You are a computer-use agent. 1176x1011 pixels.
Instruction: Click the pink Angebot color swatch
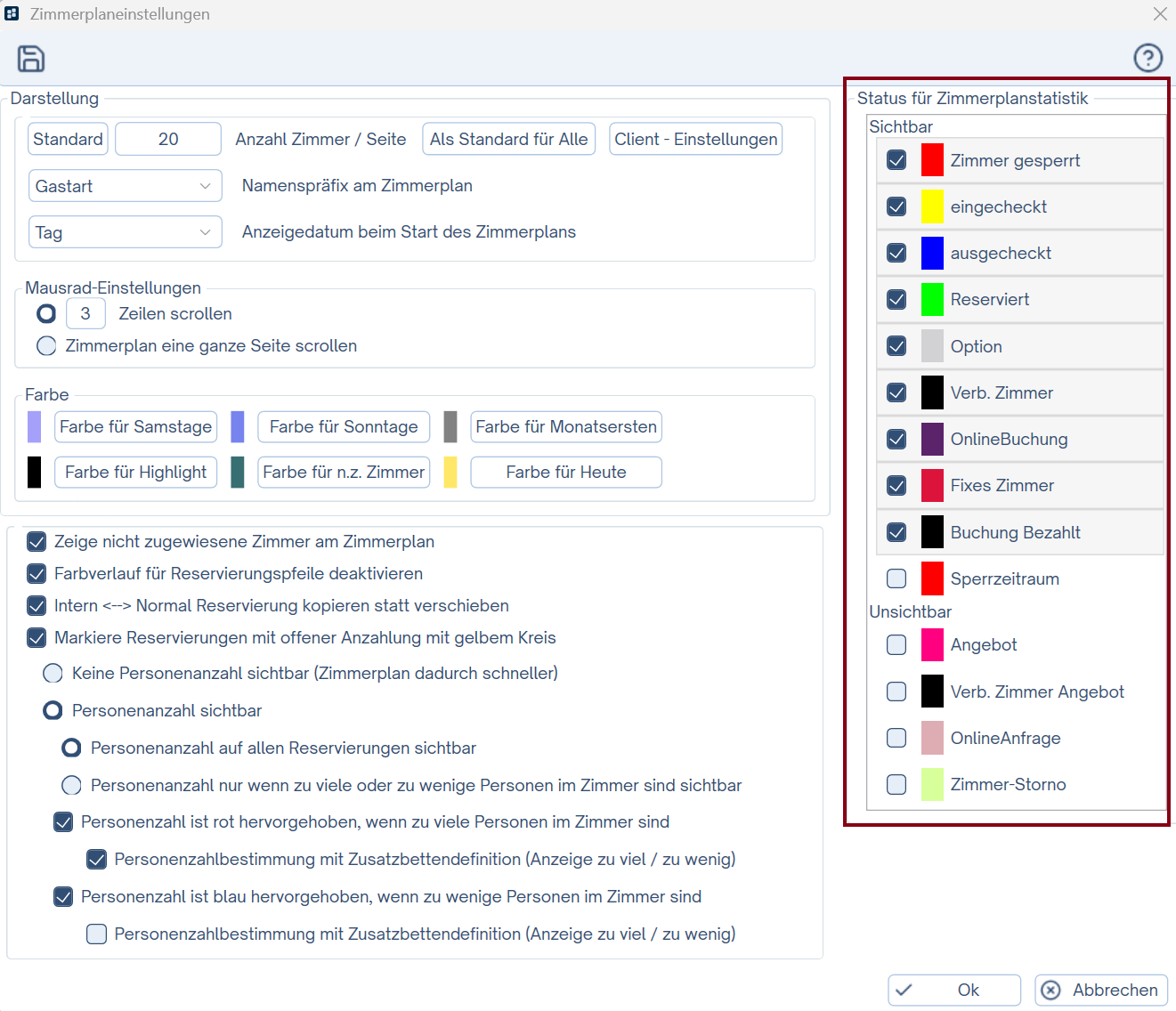(931, 645)
